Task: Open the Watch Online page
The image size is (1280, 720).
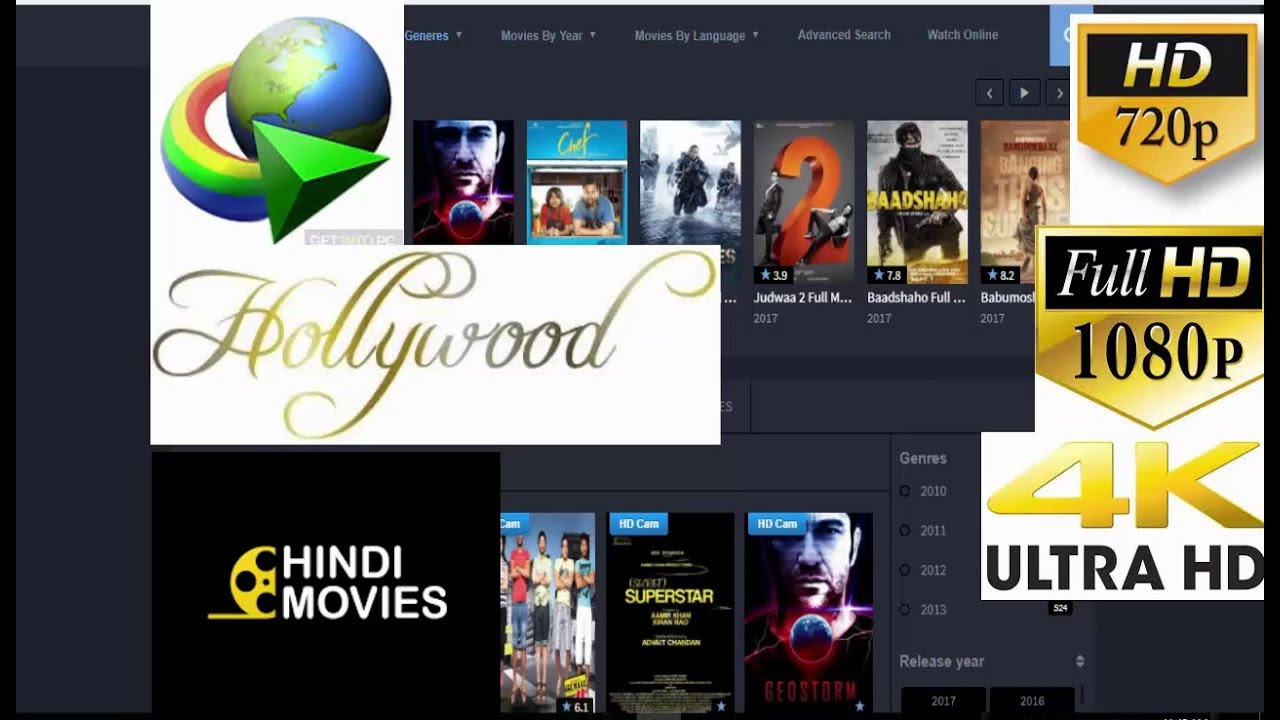Action: click(x=962, y=35)
